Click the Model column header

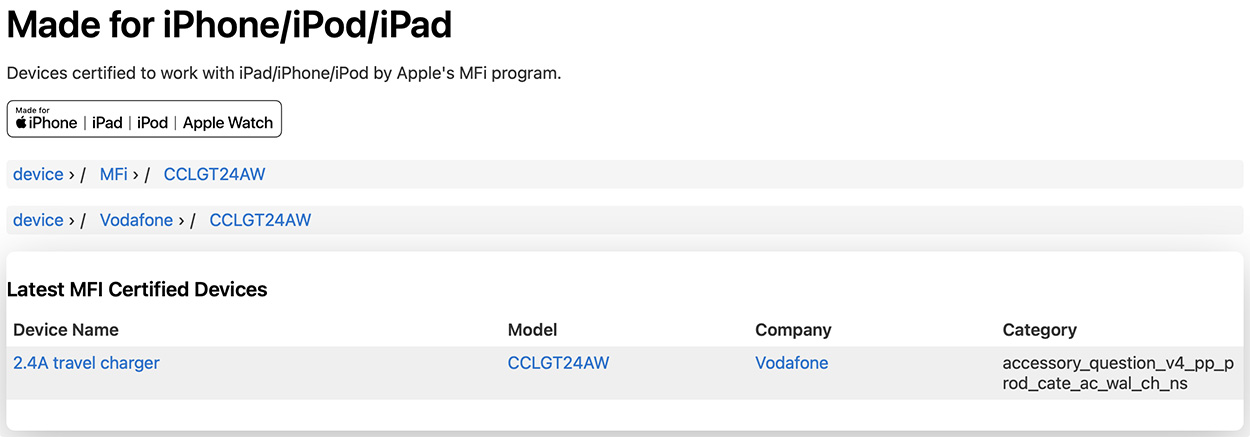click(x=532, y=330)
